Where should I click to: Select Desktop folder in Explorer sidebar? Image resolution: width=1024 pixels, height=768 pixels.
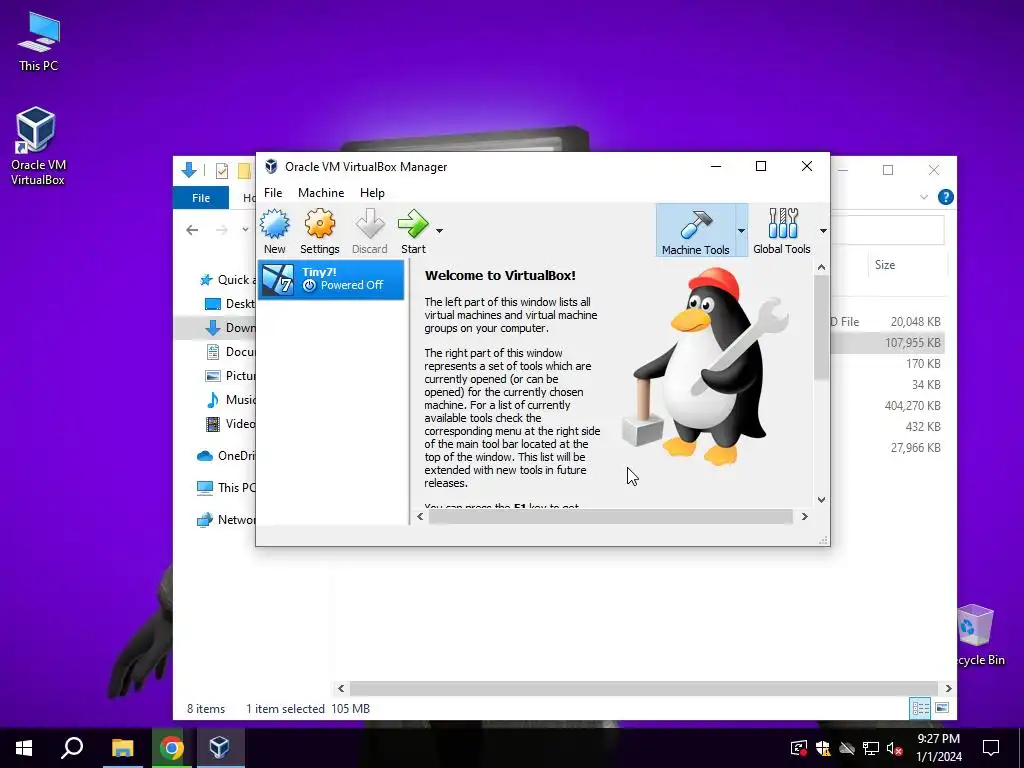[231, 304]
